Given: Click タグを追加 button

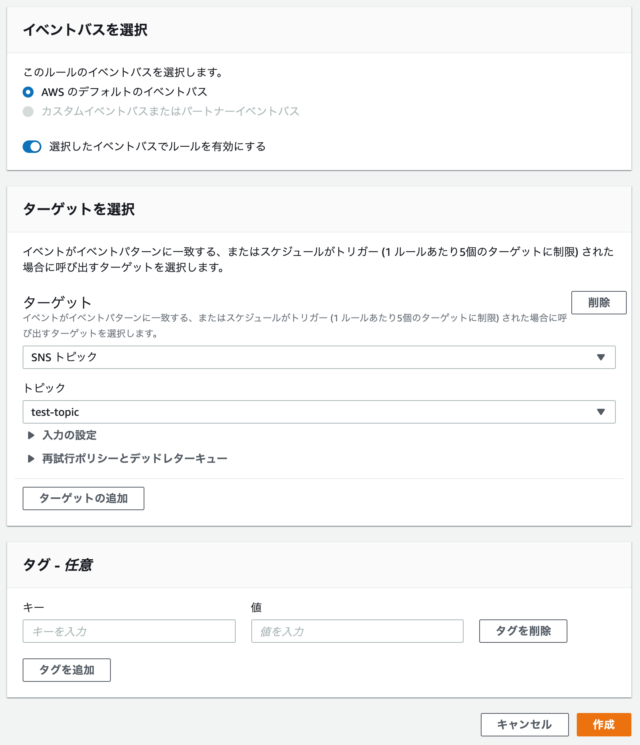Looking at the screenshot, I should (x=67, y=670).
